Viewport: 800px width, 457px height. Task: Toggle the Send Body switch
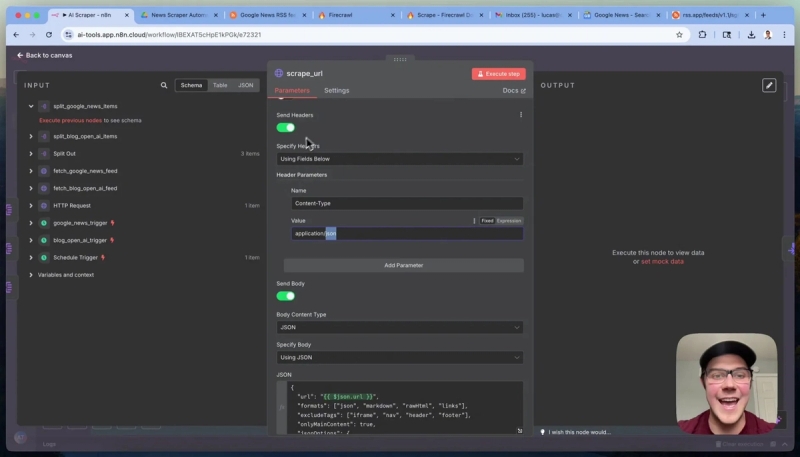[286, 296]
